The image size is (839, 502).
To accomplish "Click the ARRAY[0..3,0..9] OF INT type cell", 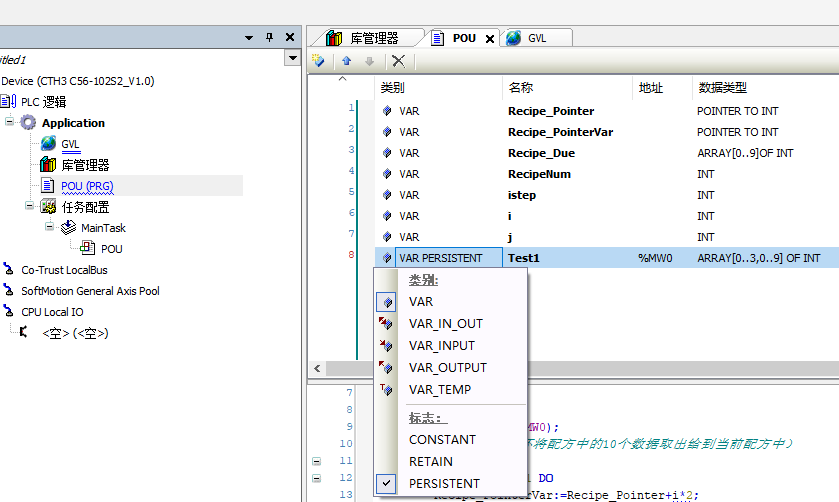I will [758, 258].
